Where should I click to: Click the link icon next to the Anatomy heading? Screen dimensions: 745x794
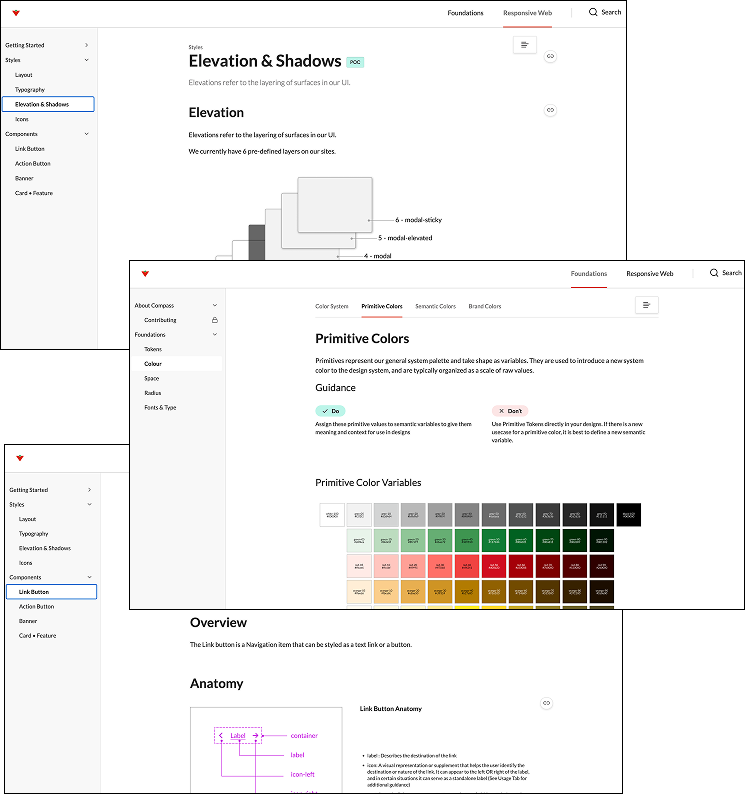coord(547,703)
